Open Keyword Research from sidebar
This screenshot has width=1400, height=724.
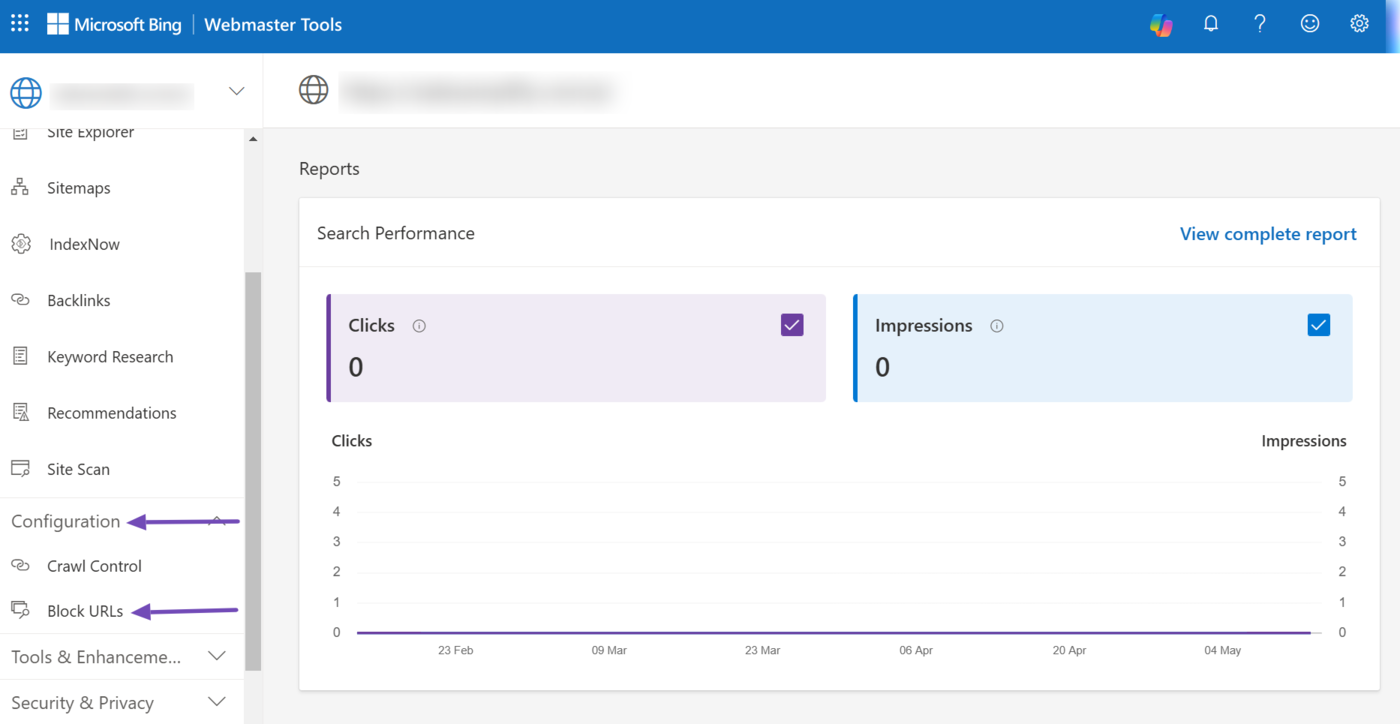(x=110, y=357)
